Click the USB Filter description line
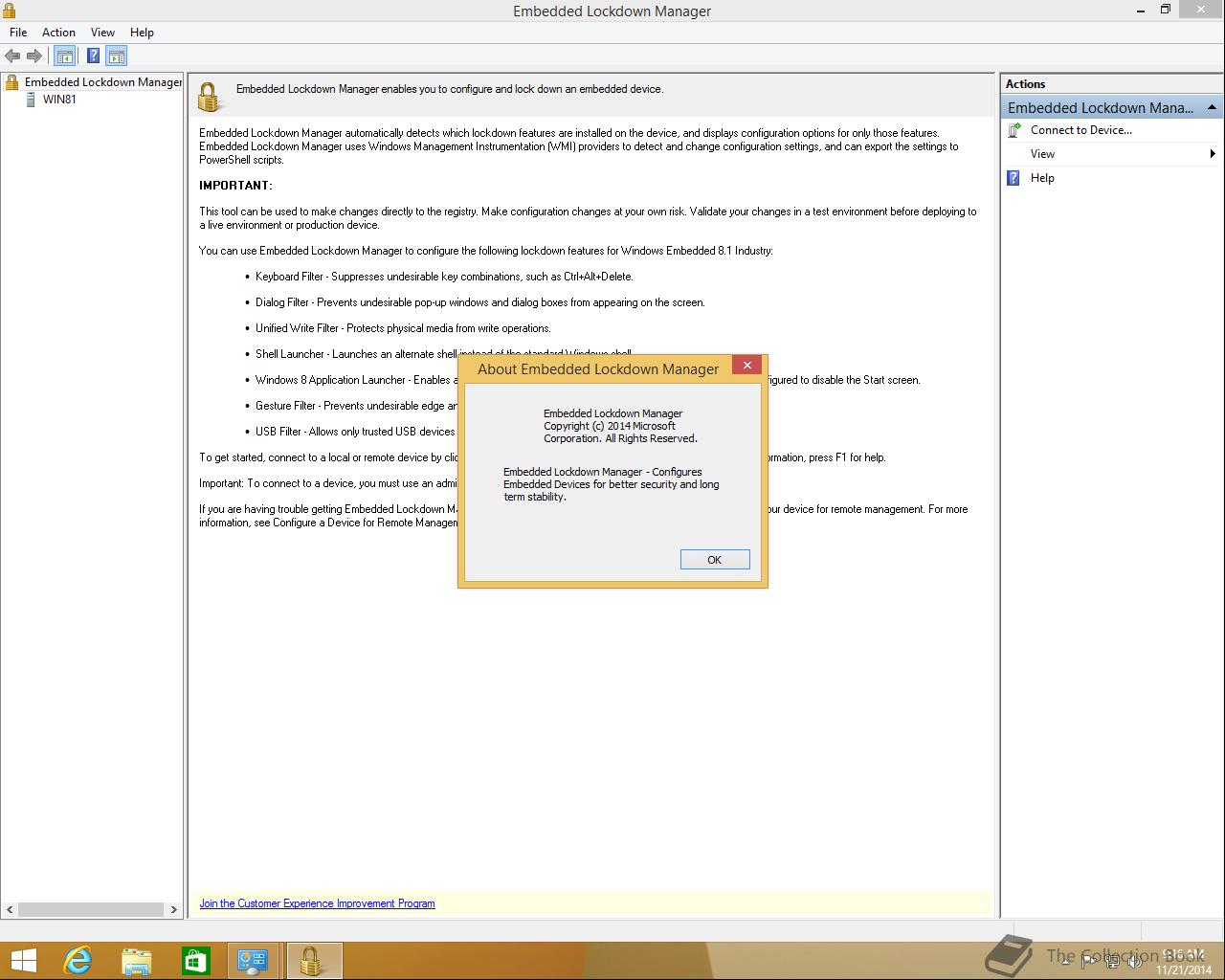 click(x=355, y=432)
